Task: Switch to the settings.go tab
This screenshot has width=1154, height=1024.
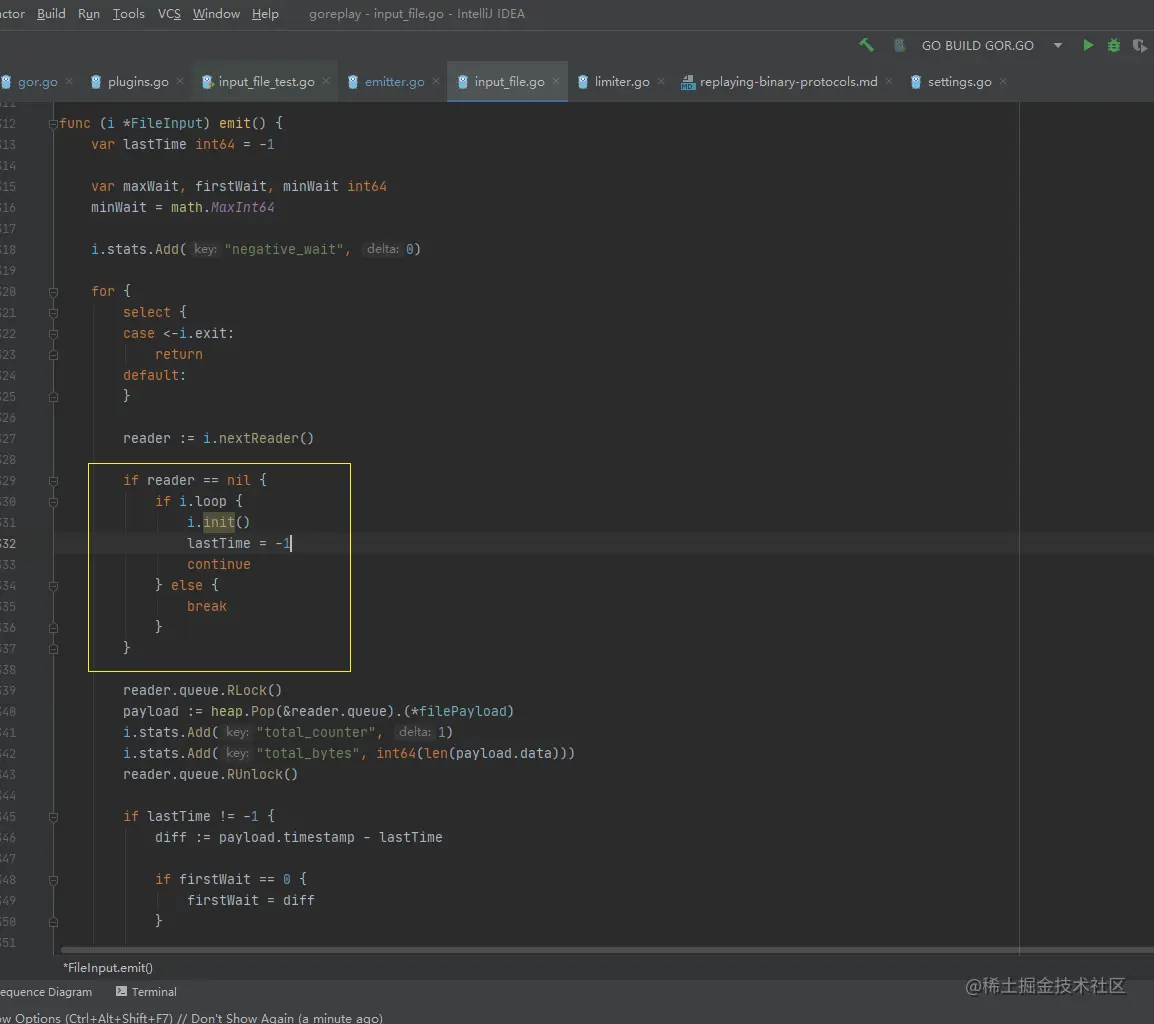Action: [x=959, y=82]
